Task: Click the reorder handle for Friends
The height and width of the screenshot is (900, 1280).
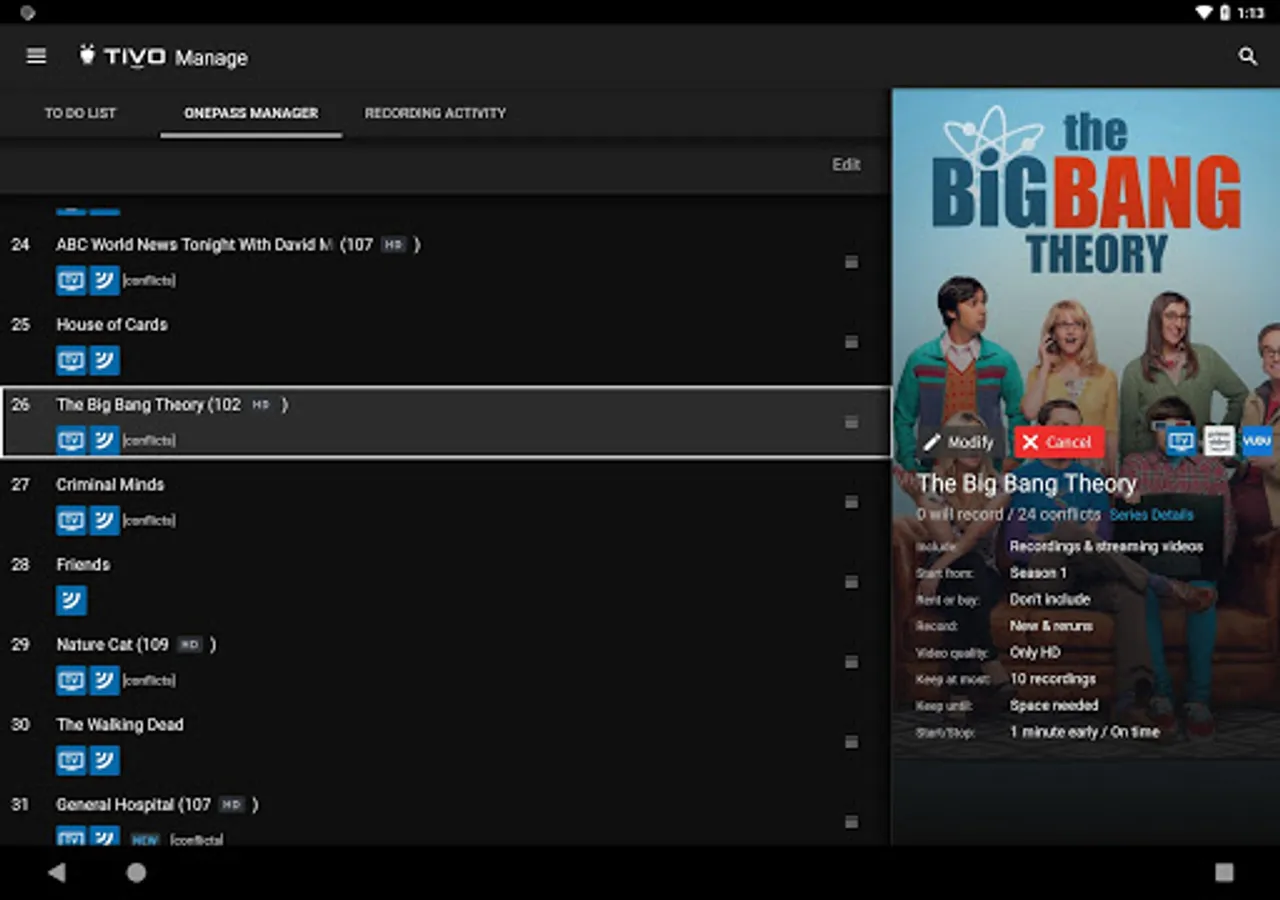Action: [x=852, y=582]
